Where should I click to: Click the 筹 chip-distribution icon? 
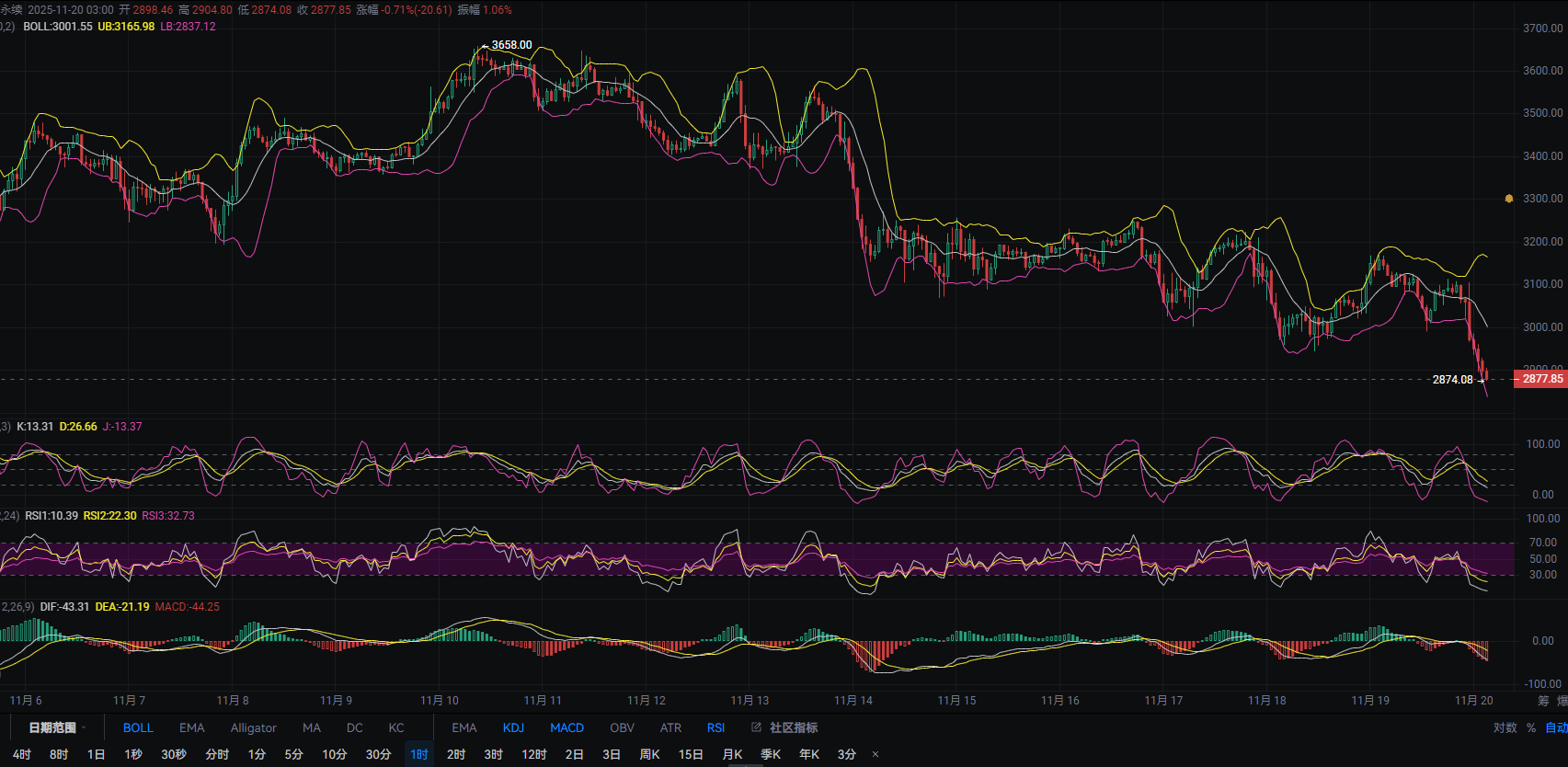1543,701
